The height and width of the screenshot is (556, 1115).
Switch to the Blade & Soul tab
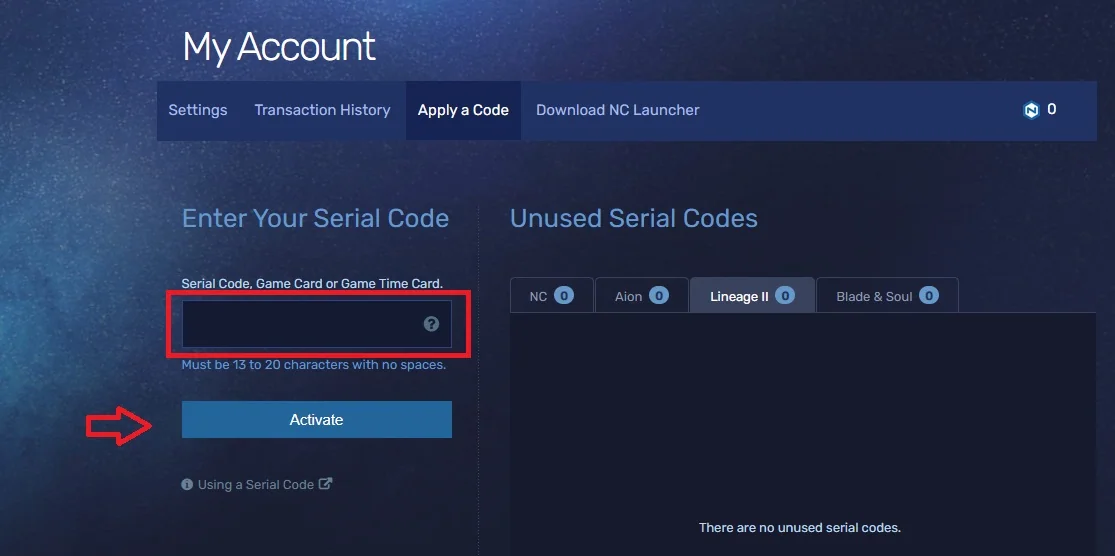point(887,295)
